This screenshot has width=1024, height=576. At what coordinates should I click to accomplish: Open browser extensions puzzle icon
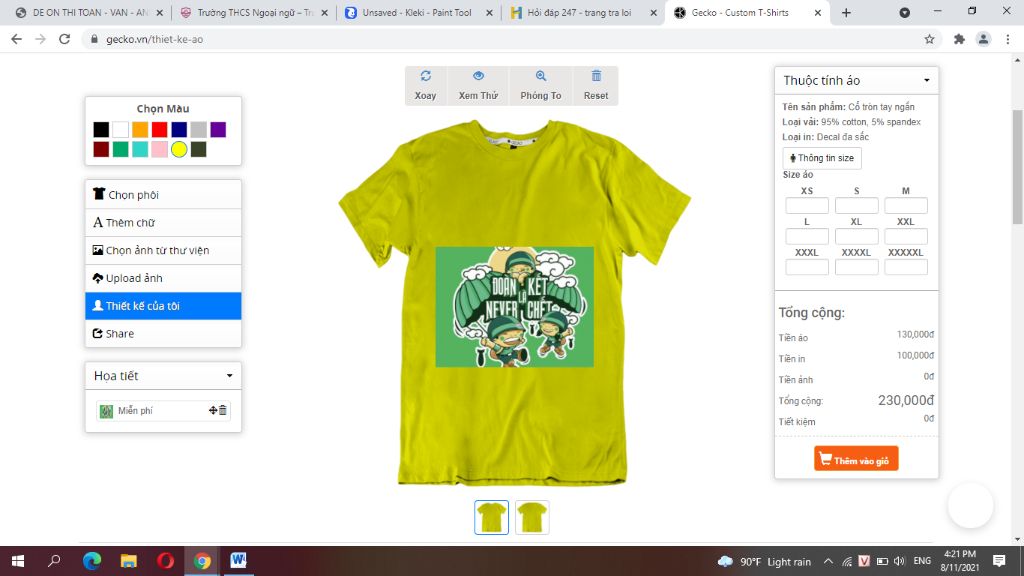[x=959, y=39]
